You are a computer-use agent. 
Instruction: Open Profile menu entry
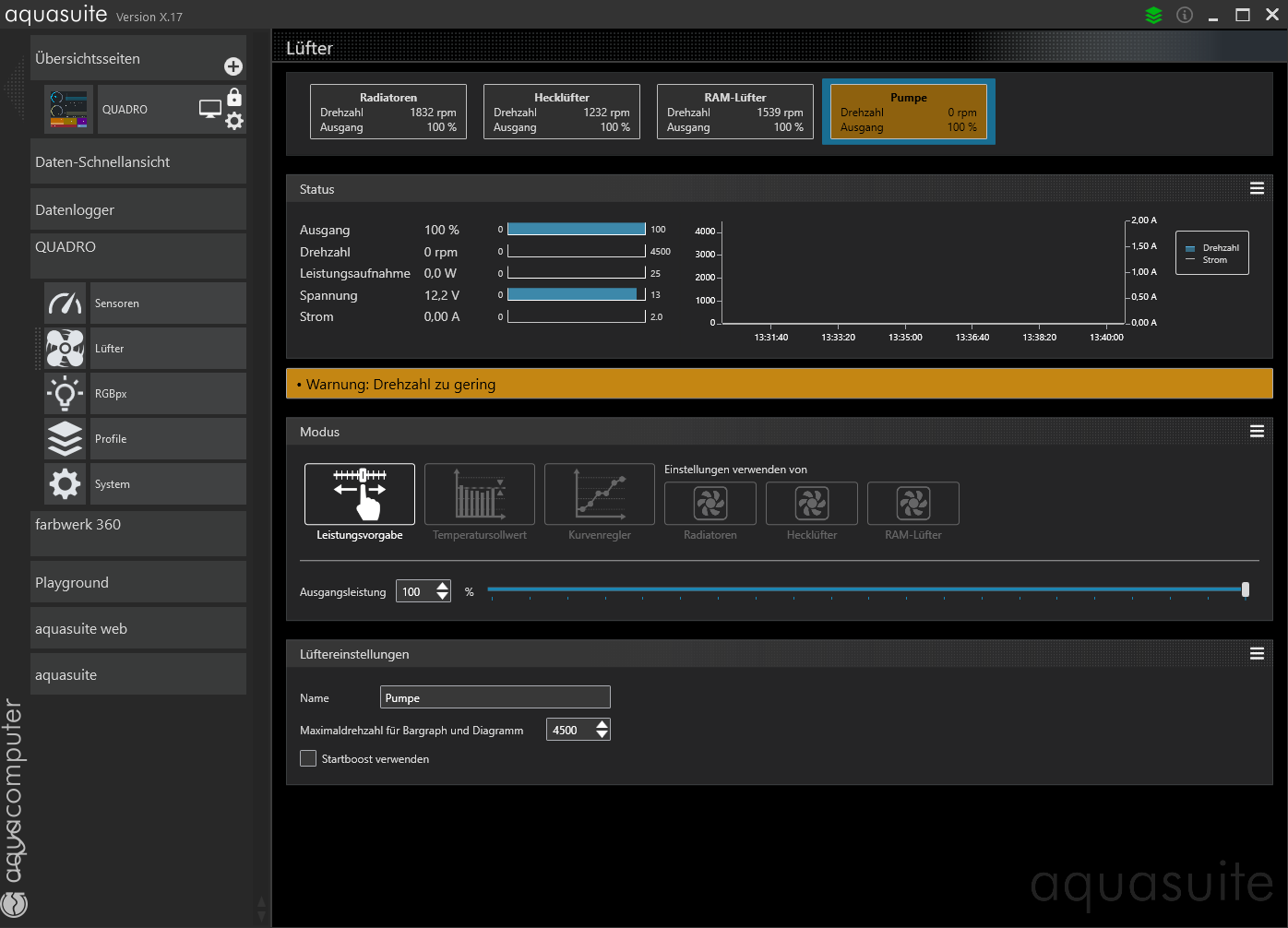(x=168, y=439)
